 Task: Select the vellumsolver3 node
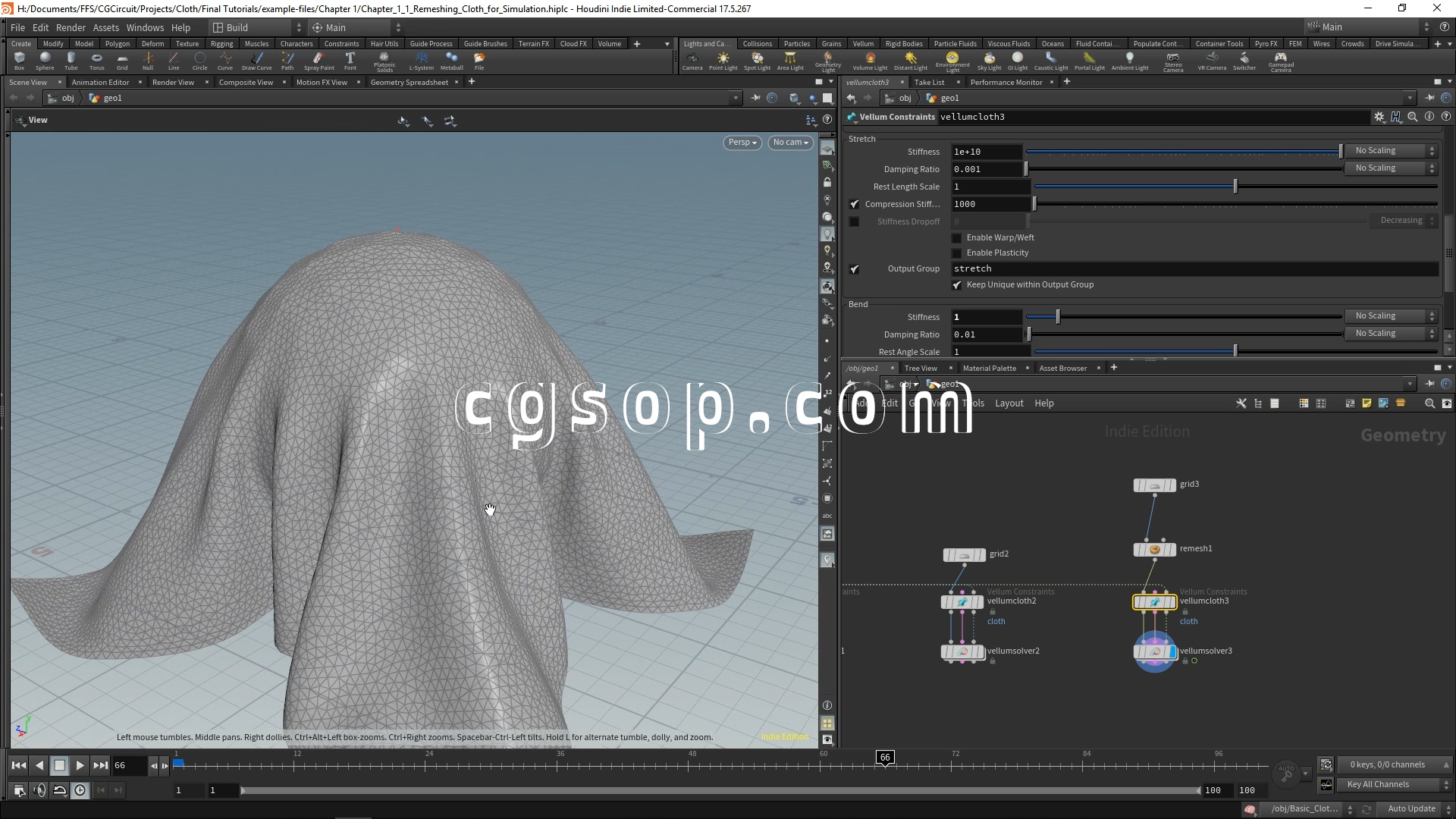tap(1154, 651)
